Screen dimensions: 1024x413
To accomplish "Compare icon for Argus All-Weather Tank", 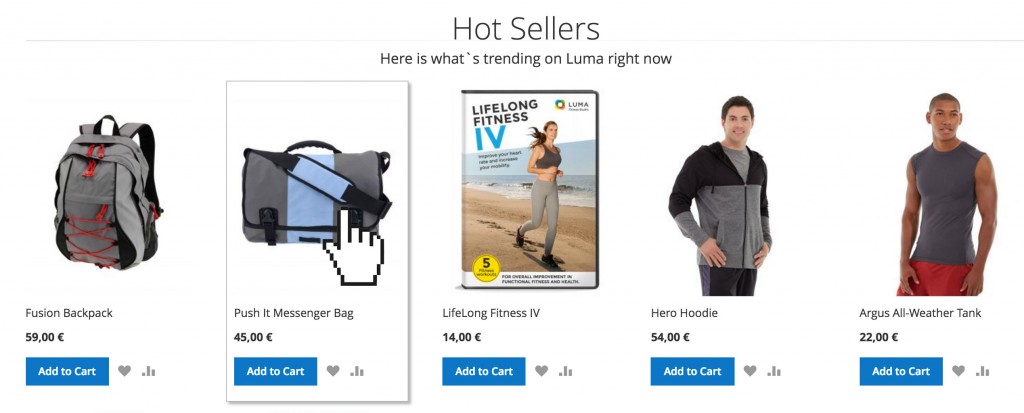I will click(x=982, y=371).
